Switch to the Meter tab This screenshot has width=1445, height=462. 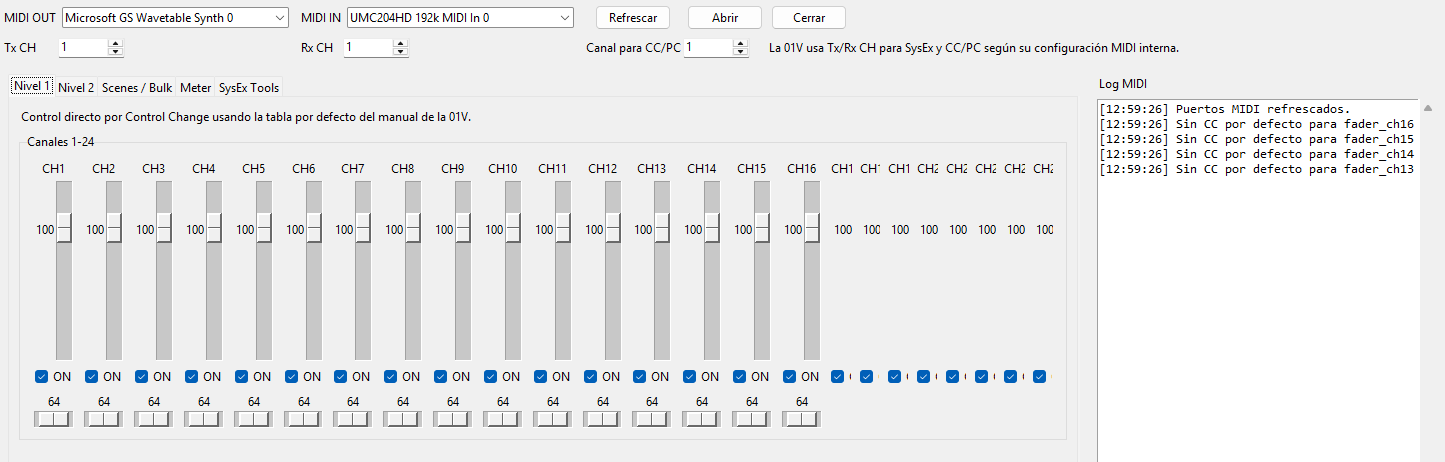point(196,87)
